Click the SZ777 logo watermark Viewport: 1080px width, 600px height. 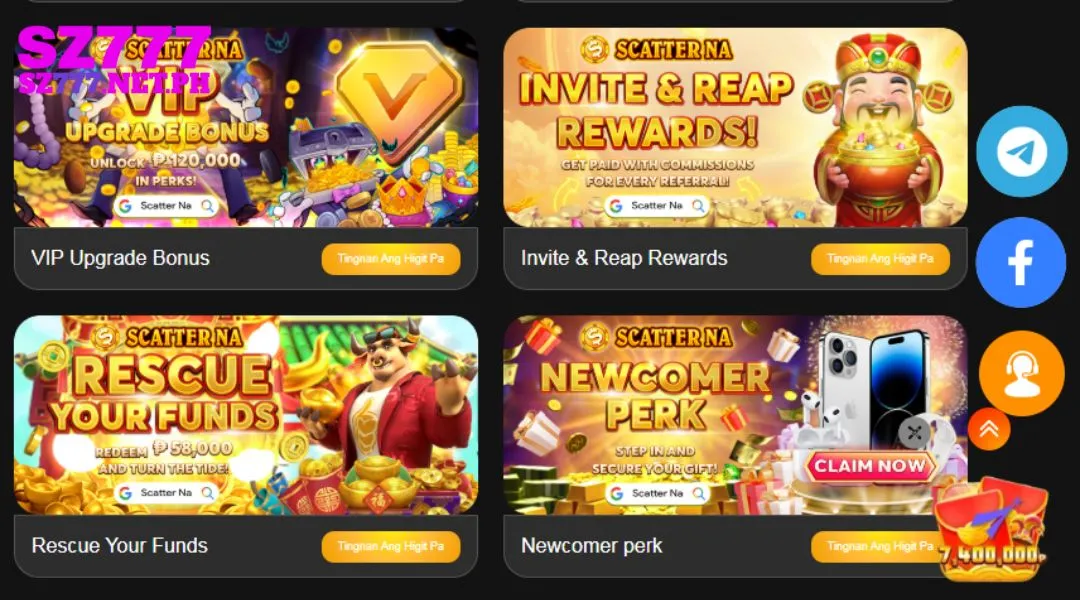coord(114,61)
